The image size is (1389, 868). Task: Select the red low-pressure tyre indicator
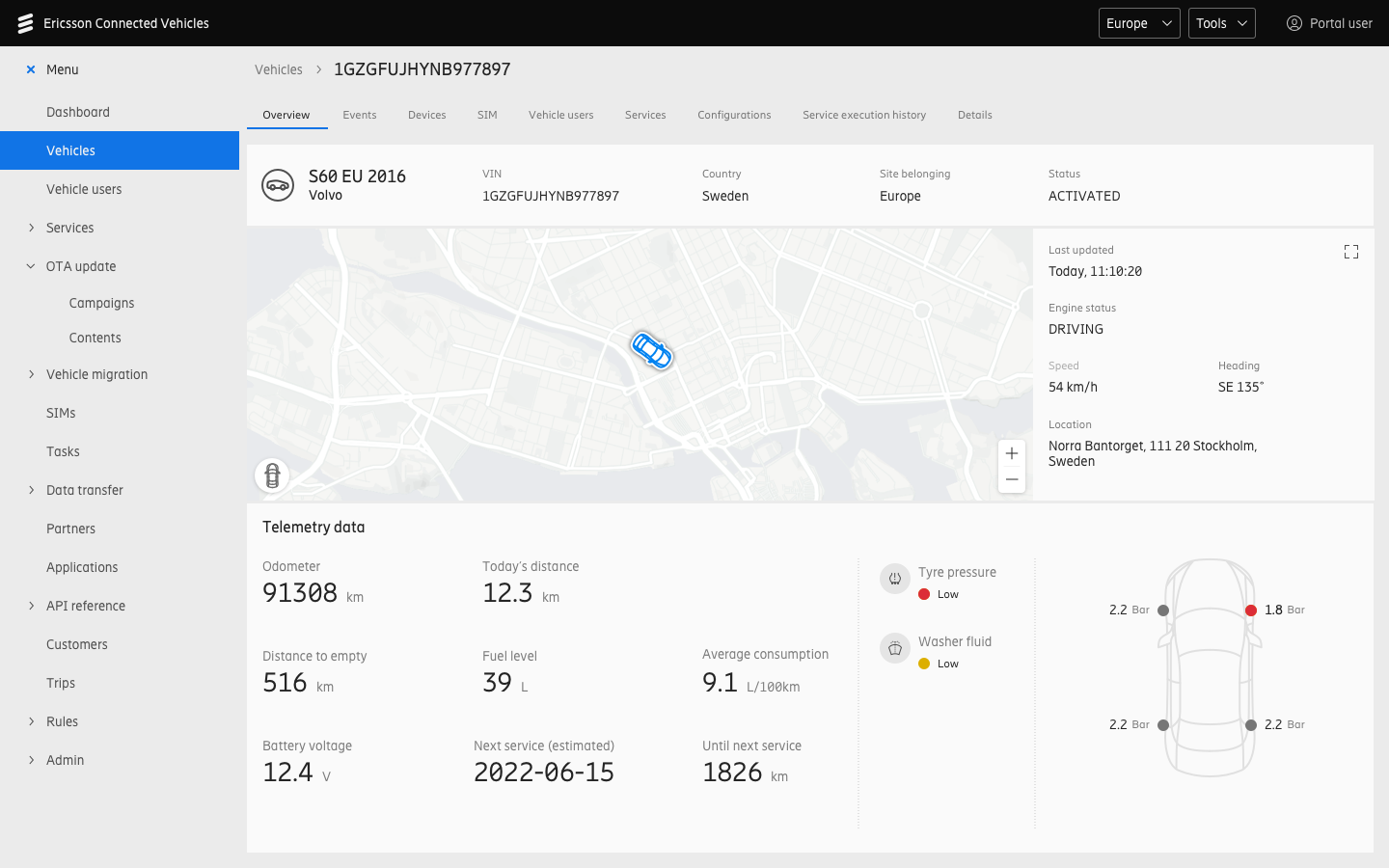click(x=1251, y=610)
